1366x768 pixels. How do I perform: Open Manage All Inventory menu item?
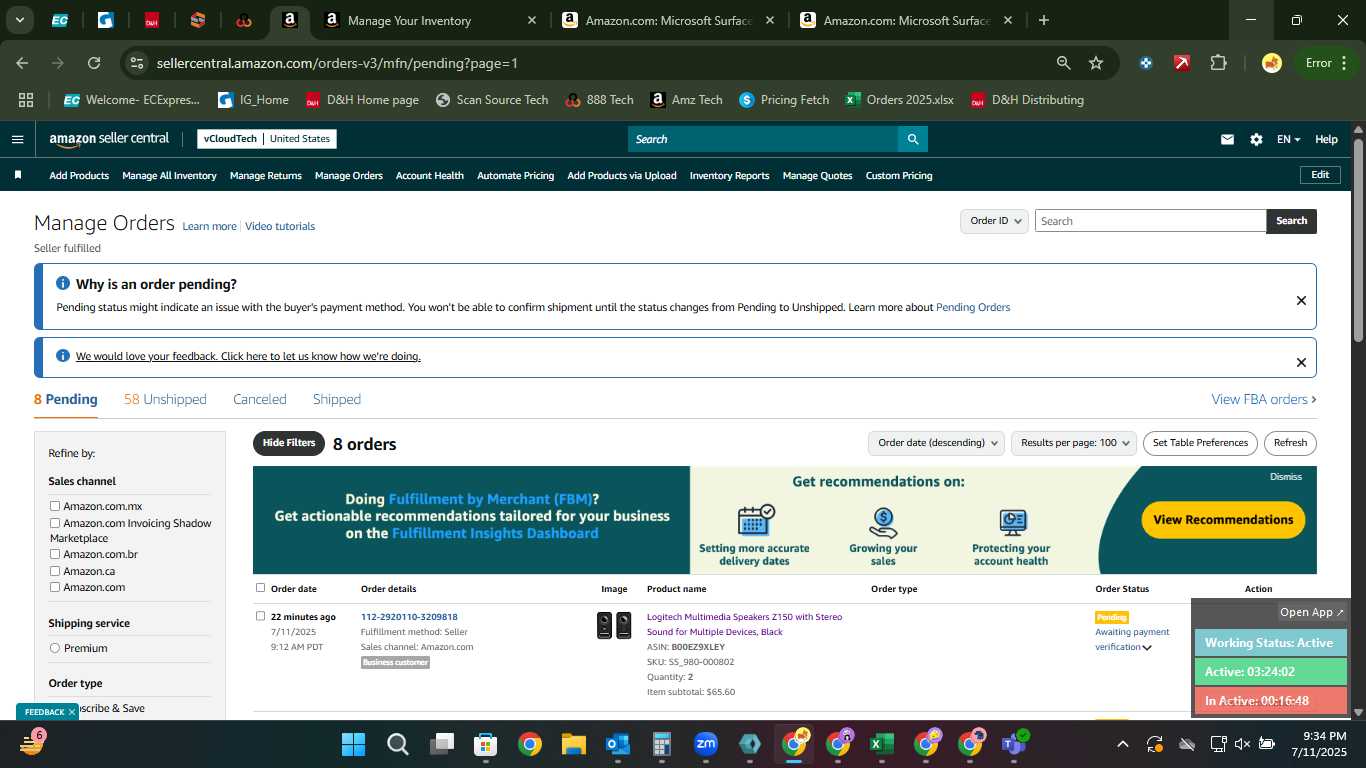pos(169,175)
